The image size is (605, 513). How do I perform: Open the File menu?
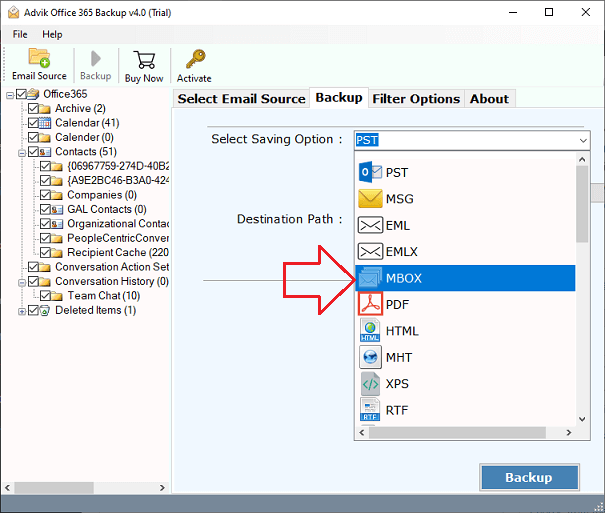20,34
